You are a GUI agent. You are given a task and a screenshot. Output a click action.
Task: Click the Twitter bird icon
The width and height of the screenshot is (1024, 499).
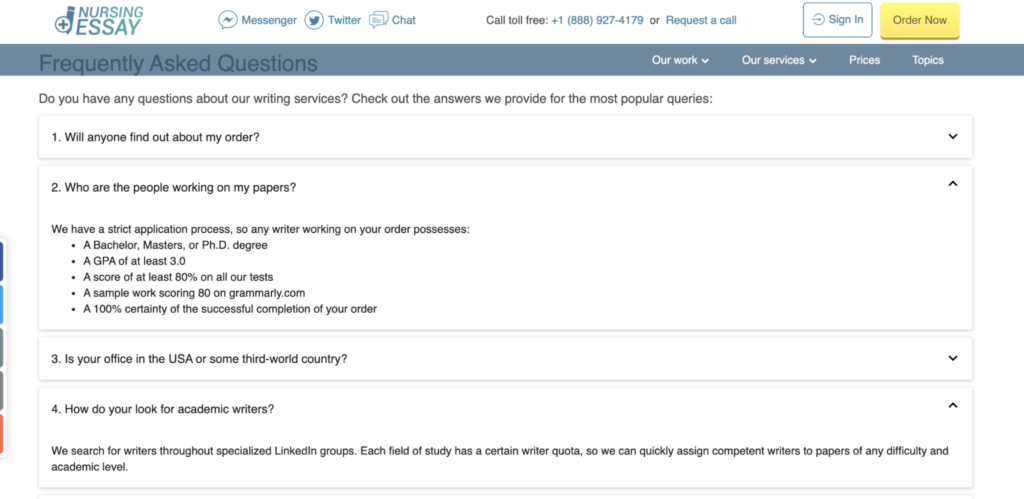point(314,20)
